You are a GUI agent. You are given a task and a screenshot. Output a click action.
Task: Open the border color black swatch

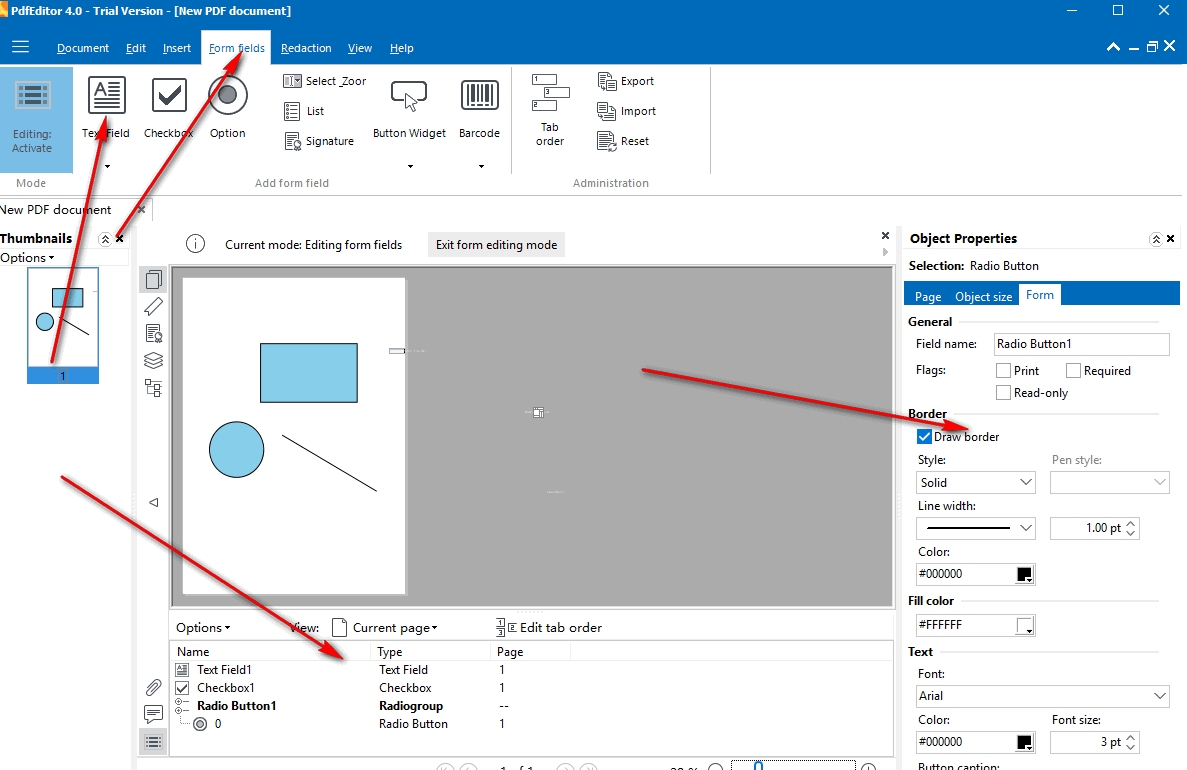point(1024,575)
